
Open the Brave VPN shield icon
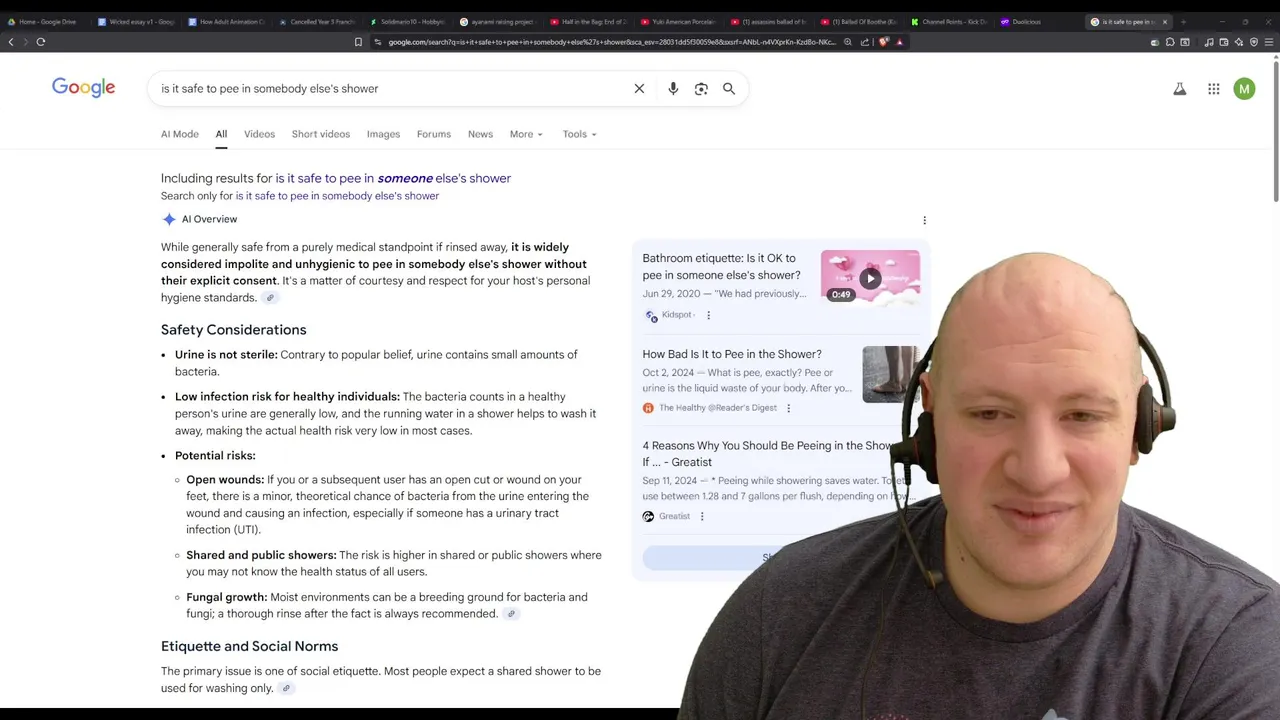click(x=1254, y=42)
